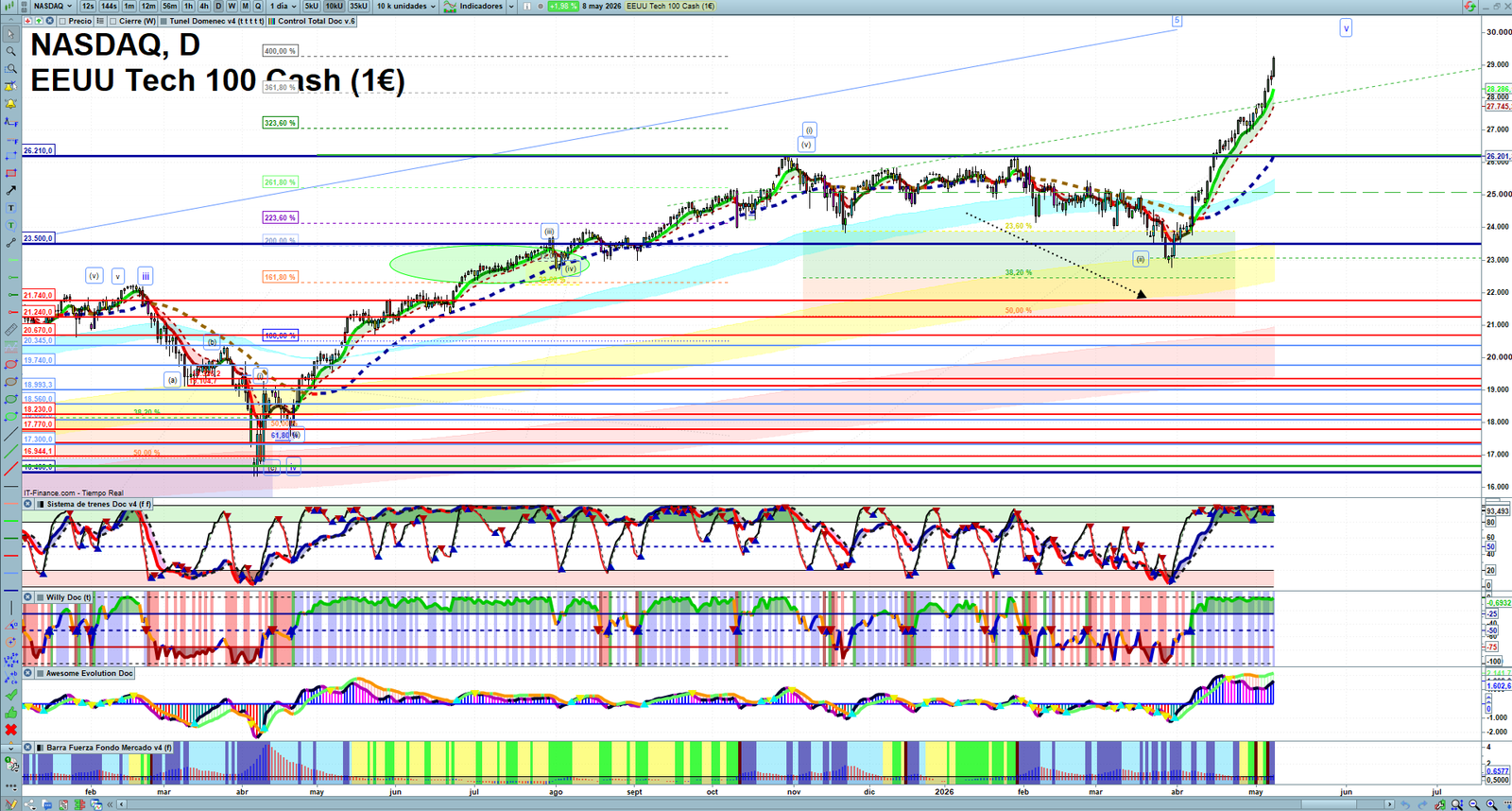Switch to 144s timeframe
The width and height of the screenshot is (1512, 811).
click(x=109, y=6)
